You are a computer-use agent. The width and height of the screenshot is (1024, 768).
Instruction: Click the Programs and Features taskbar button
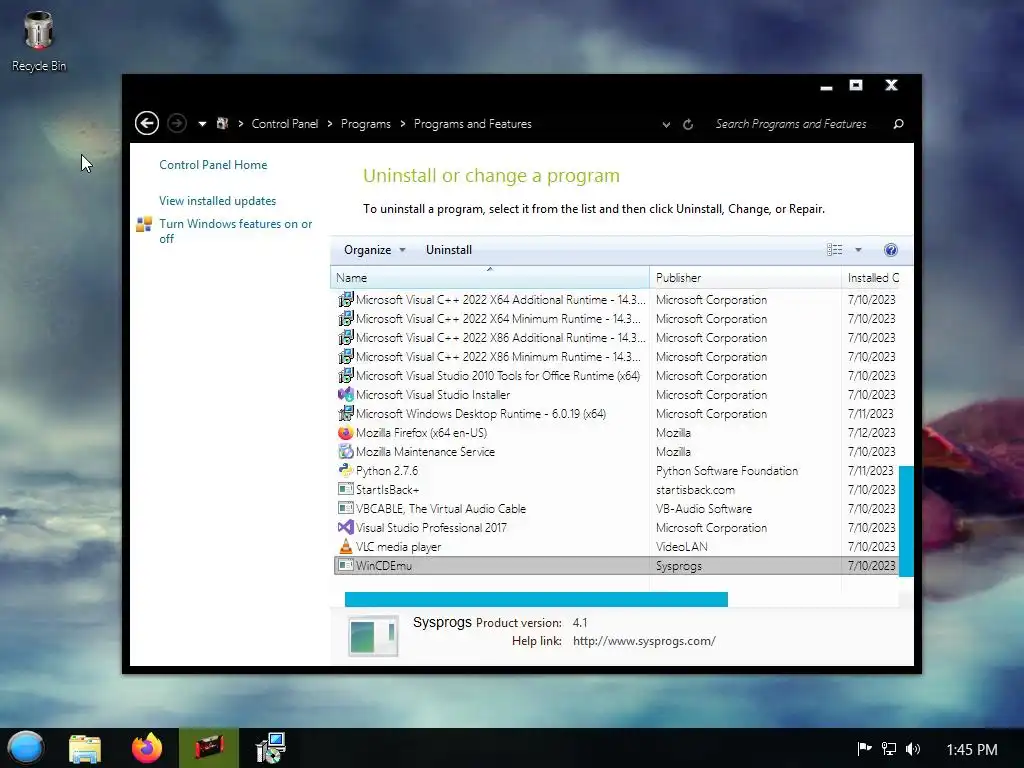click(x=270, y=748)
